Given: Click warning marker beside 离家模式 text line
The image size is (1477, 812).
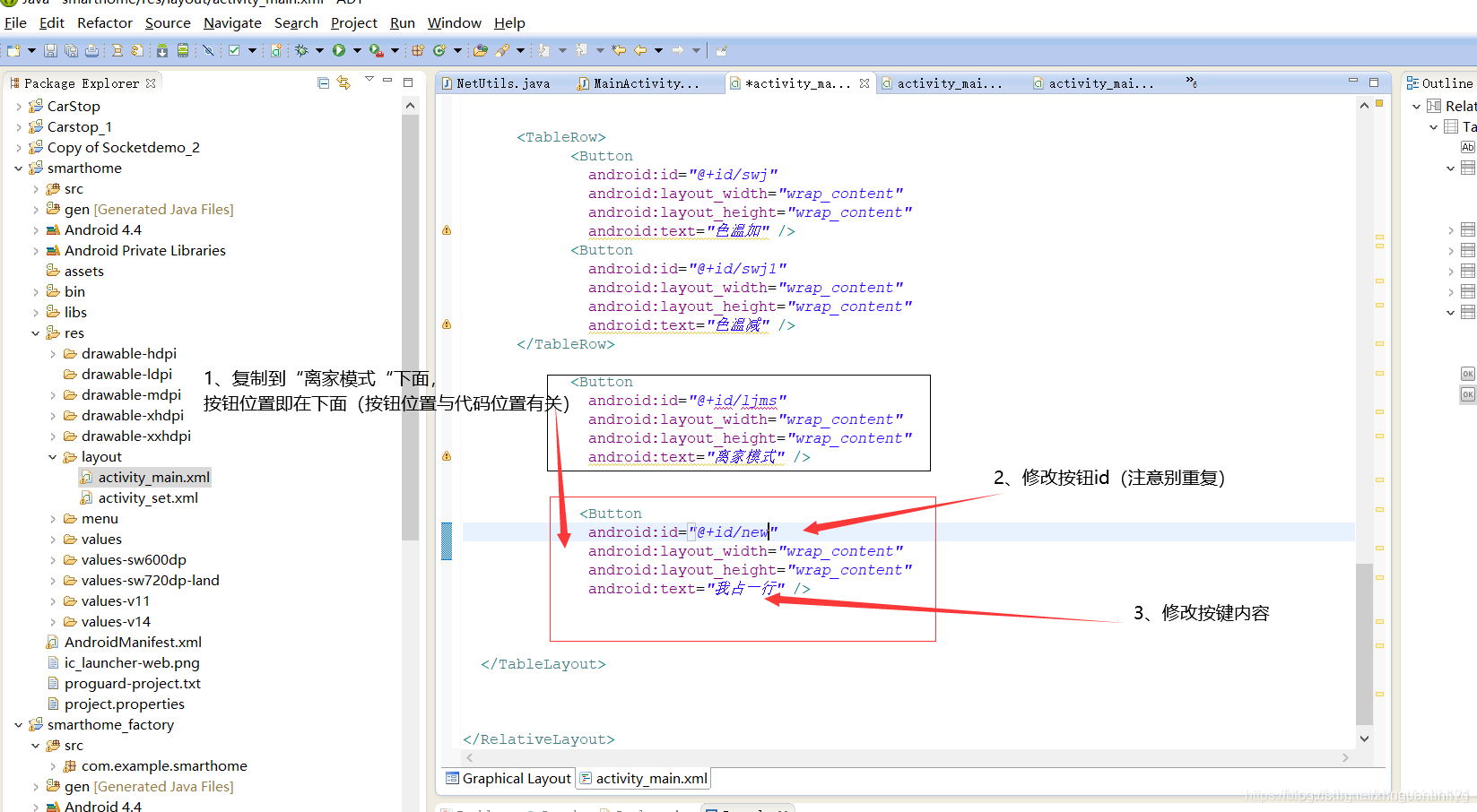Looking at the screenshot, I should 447,456.
